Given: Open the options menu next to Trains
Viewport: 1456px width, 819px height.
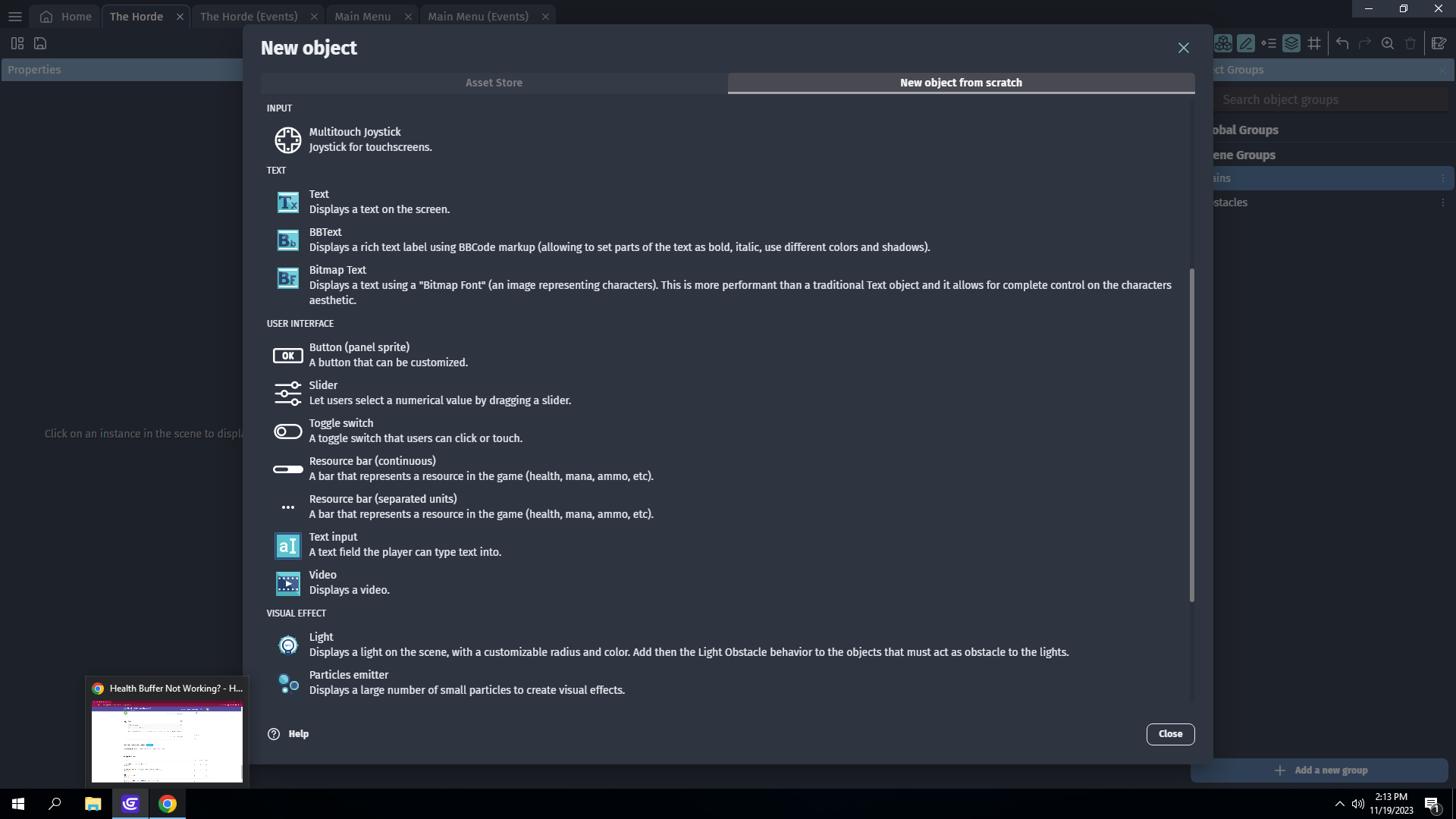Looking at the screenshot, I should 1442,178.
